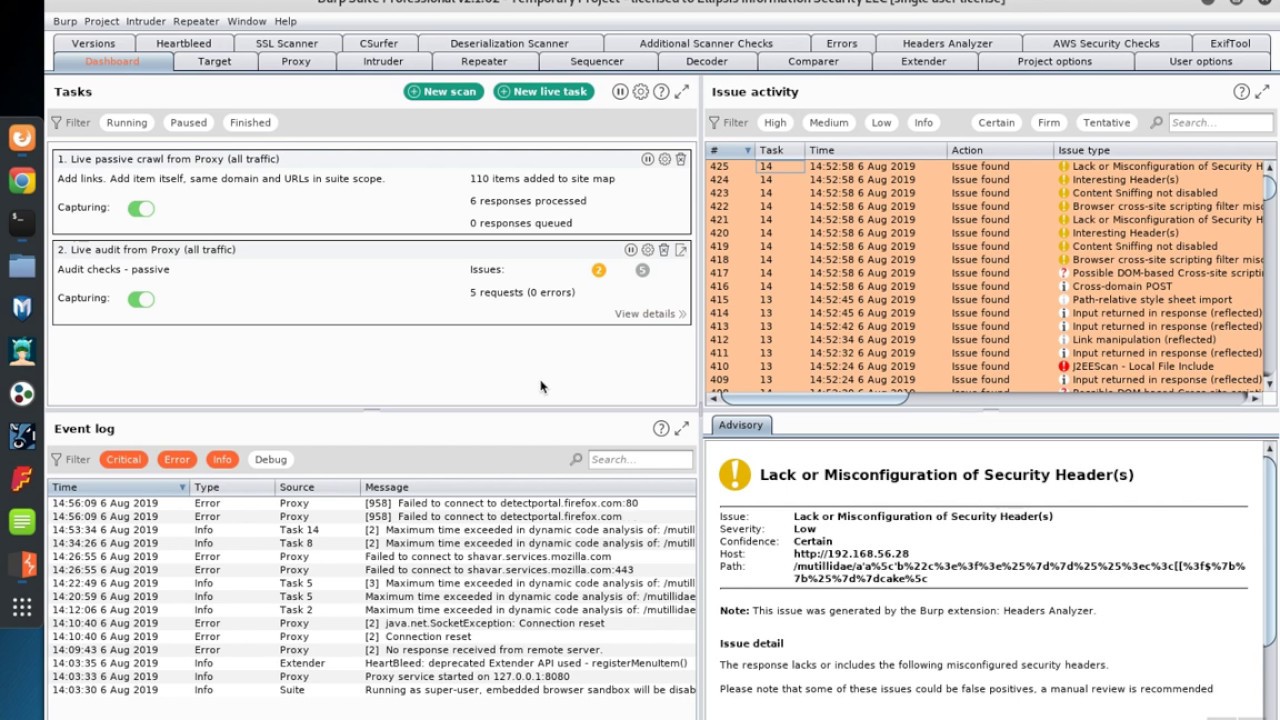Delete the live passive crawl task
Viewport: 1280px width, 720px height.
click(681, 159)
